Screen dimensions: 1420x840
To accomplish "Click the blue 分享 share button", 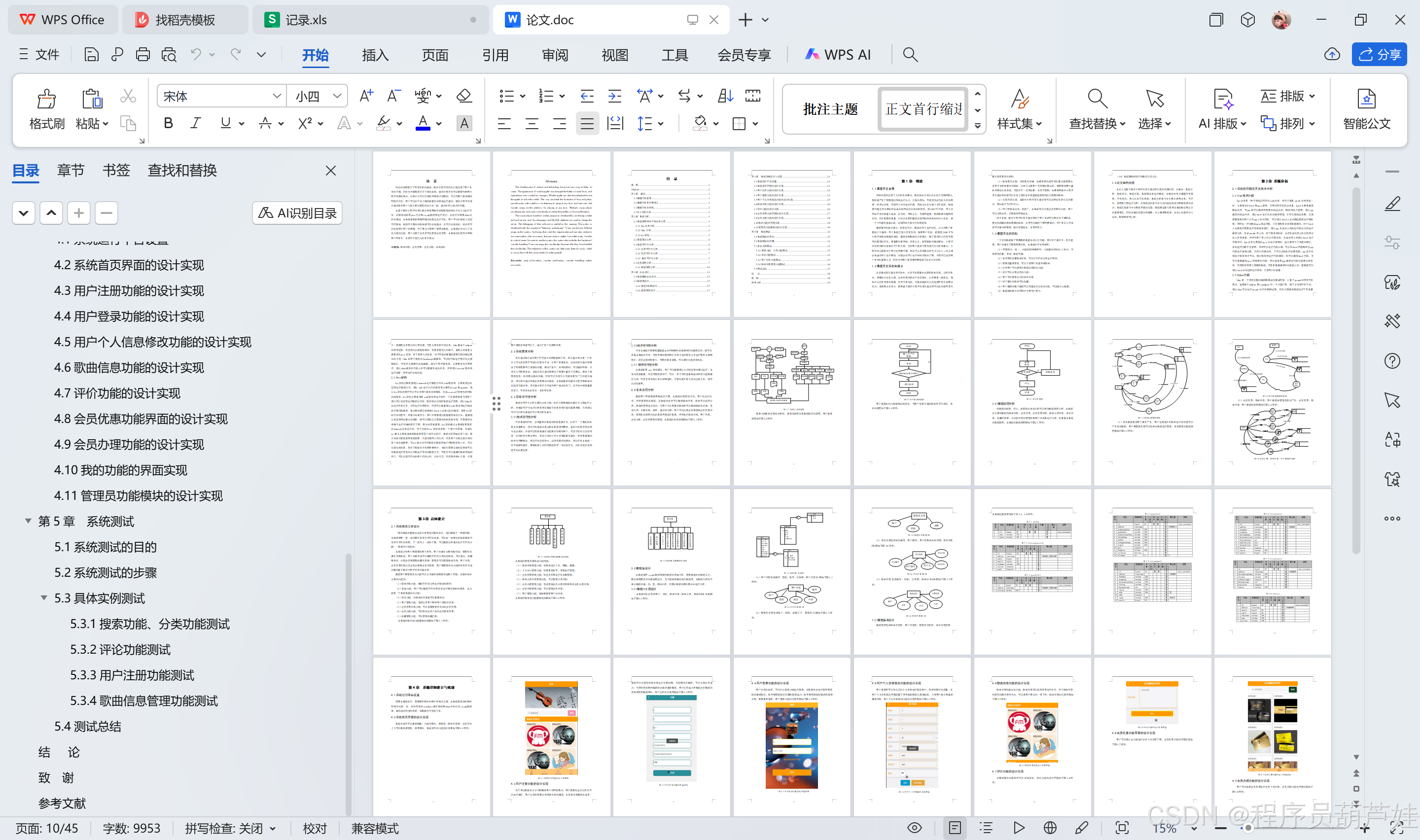I will (1379, 54).
